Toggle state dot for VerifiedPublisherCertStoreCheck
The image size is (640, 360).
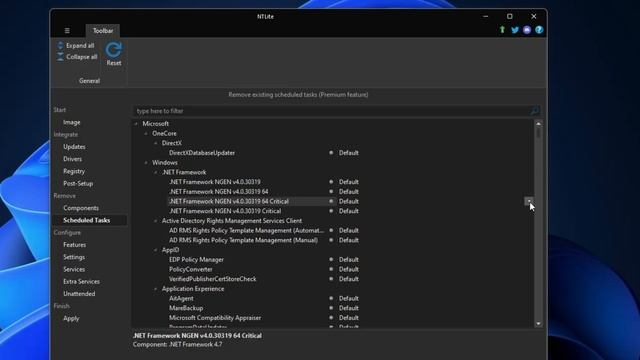pyautogui.click(x=331, y=279)
